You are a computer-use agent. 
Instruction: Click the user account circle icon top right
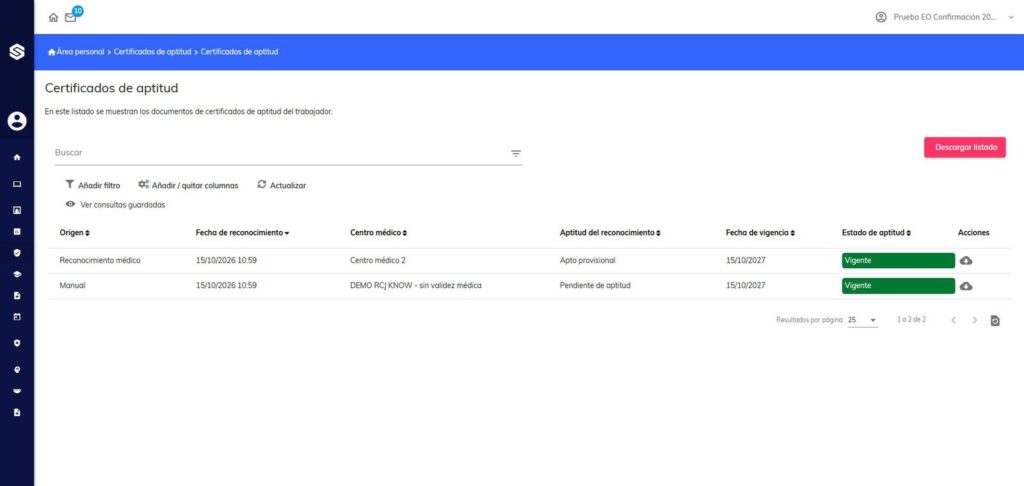(881, 17)
